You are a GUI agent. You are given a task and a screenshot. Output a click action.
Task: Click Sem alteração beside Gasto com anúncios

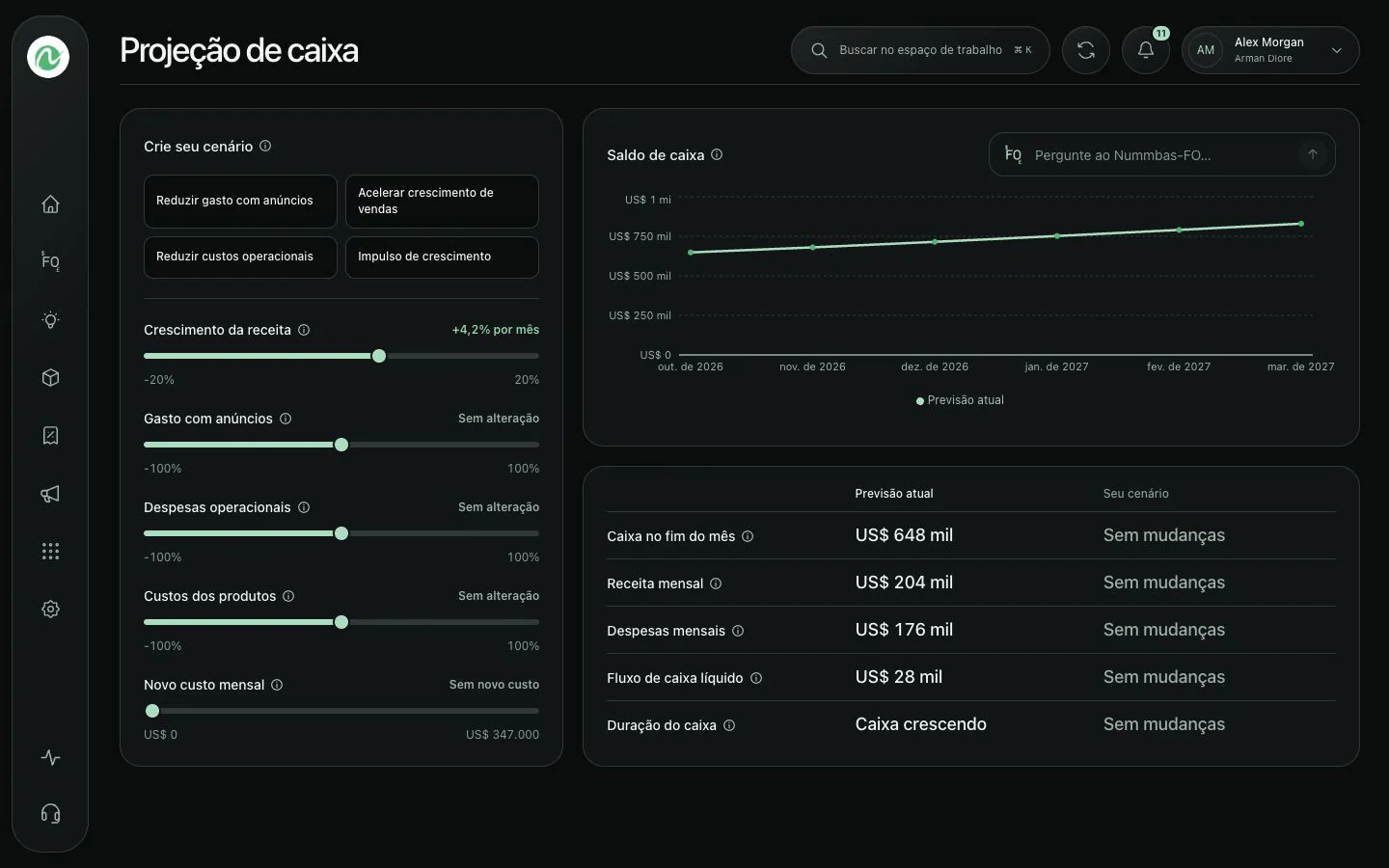(499, 419)
